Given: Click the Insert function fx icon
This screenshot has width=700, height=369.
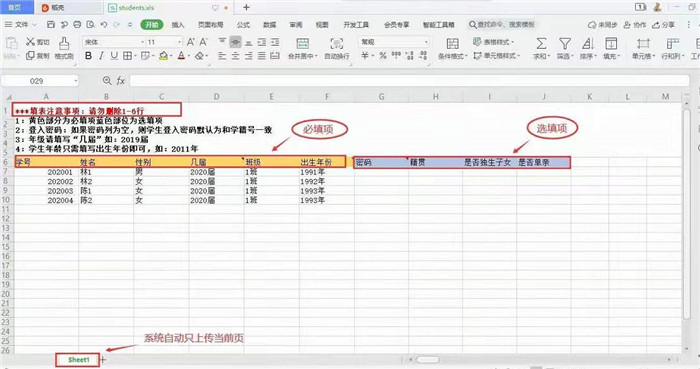Looking at the screenshot, I should tap(121, 81).
